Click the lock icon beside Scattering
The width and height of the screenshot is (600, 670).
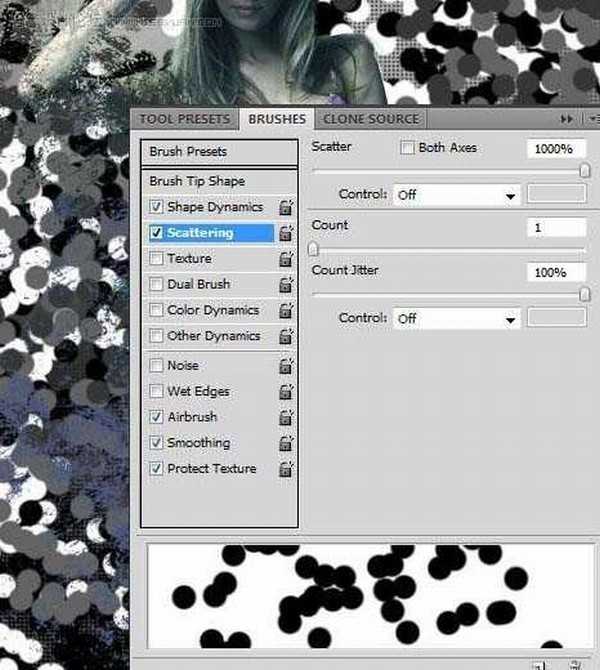tap(286, 234)
